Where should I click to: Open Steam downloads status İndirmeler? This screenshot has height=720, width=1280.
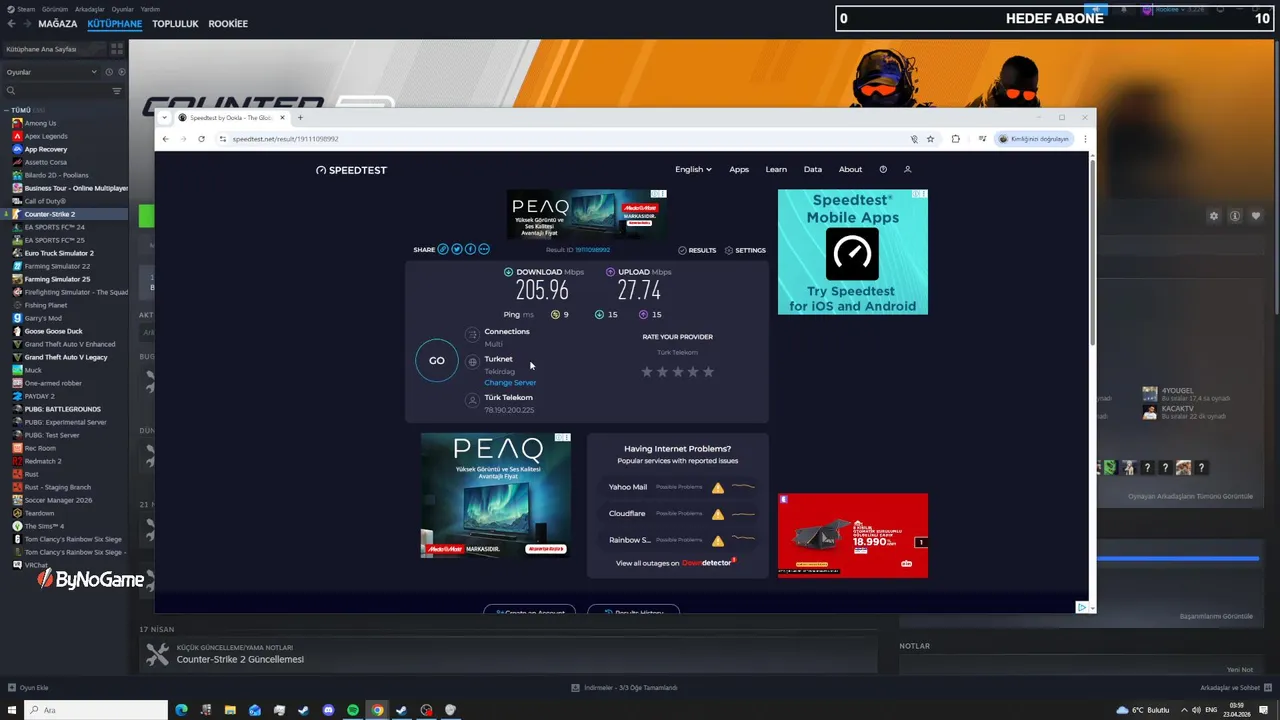click(625, 688)
